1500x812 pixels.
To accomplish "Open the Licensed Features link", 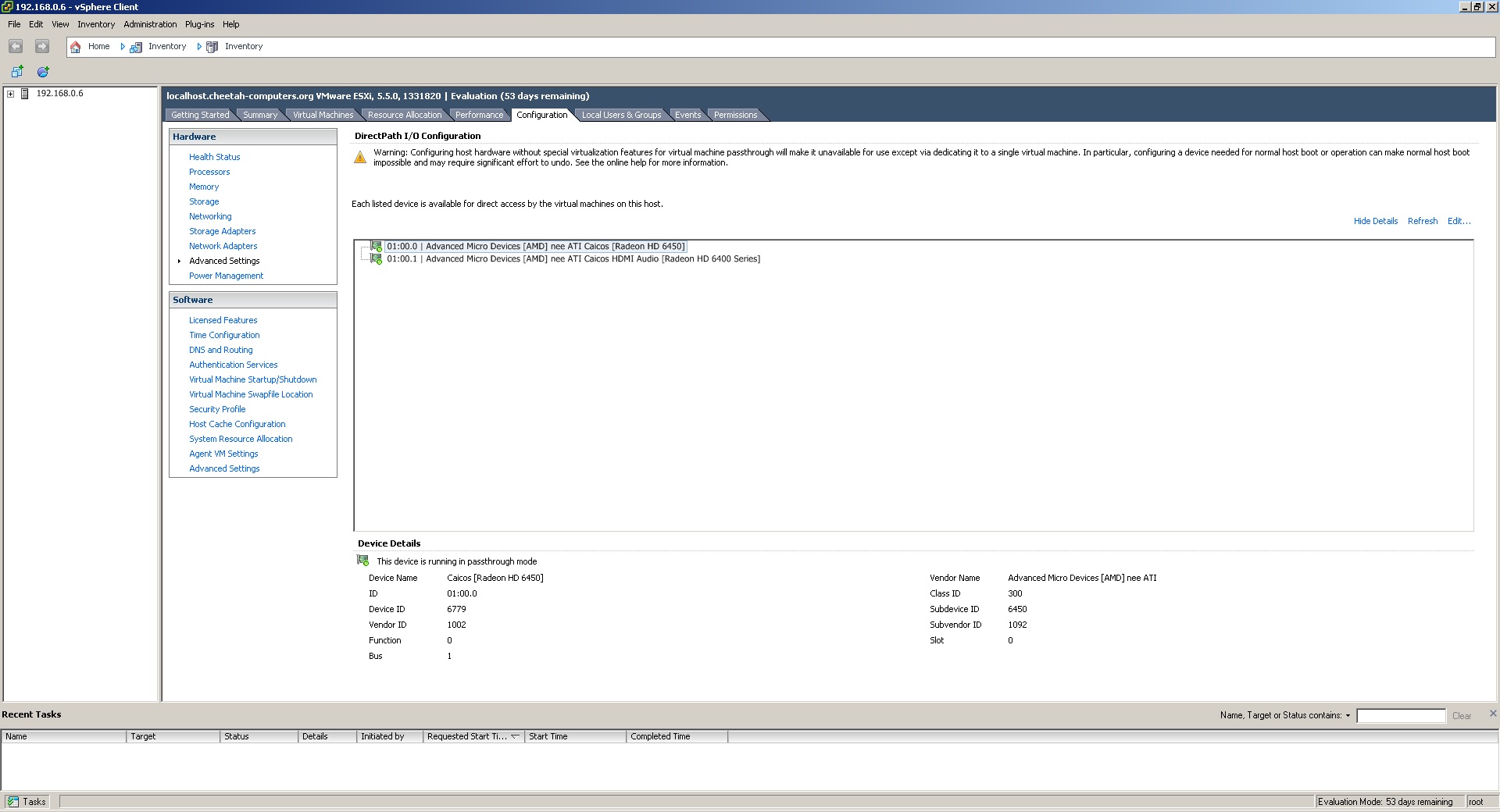I will coord(223,320).
